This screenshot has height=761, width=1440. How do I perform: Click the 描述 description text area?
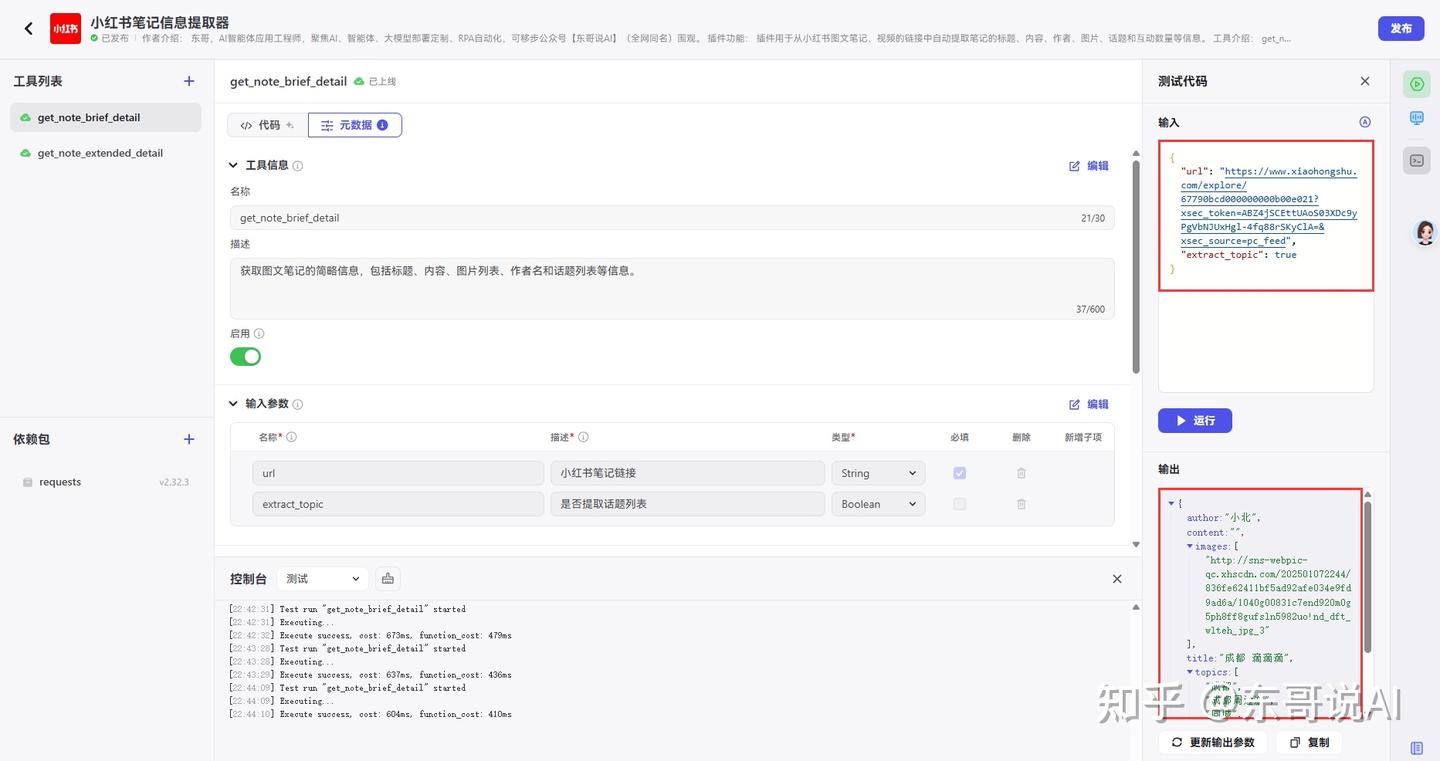click(672, 289)
